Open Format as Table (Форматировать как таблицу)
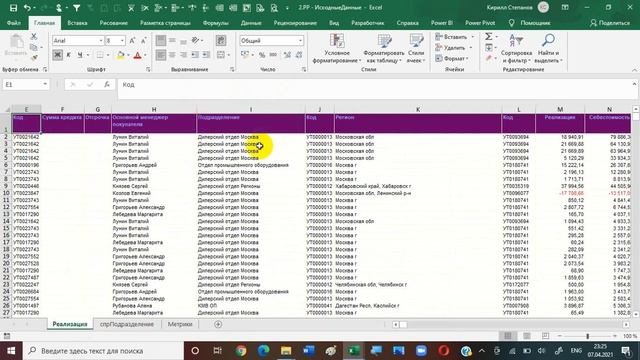640x360 pixels. 383,49
